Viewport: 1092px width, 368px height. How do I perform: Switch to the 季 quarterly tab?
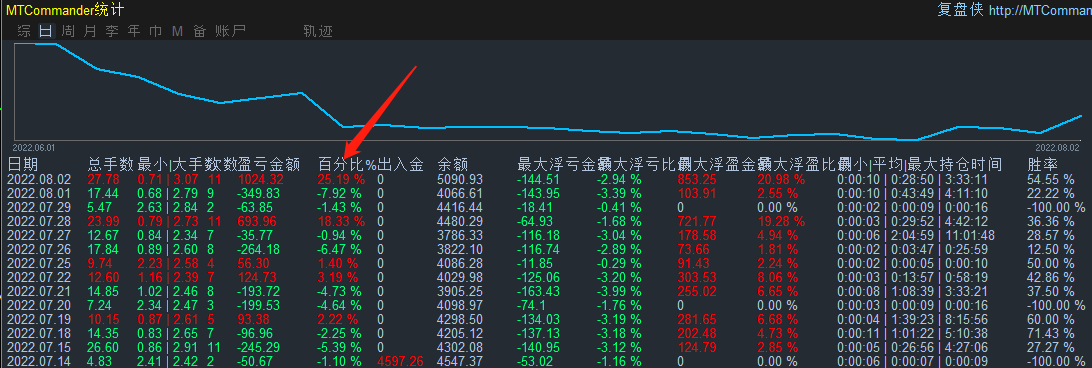tap(112, 31)
